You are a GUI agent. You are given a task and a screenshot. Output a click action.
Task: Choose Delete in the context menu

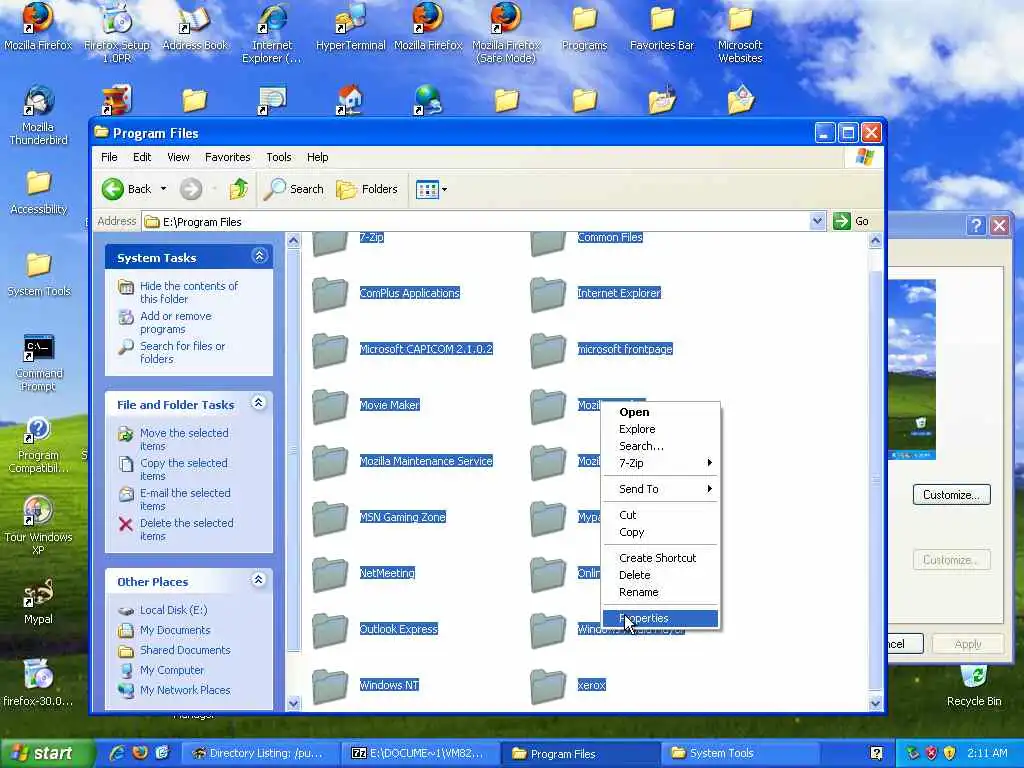(x=660, y=575)
